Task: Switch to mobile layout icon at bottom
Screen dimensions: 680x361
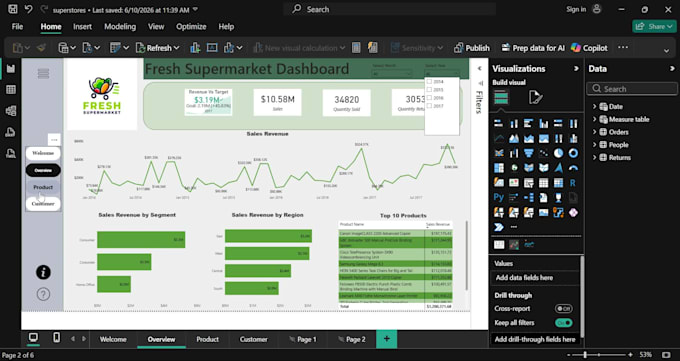Action: (56, 338)
